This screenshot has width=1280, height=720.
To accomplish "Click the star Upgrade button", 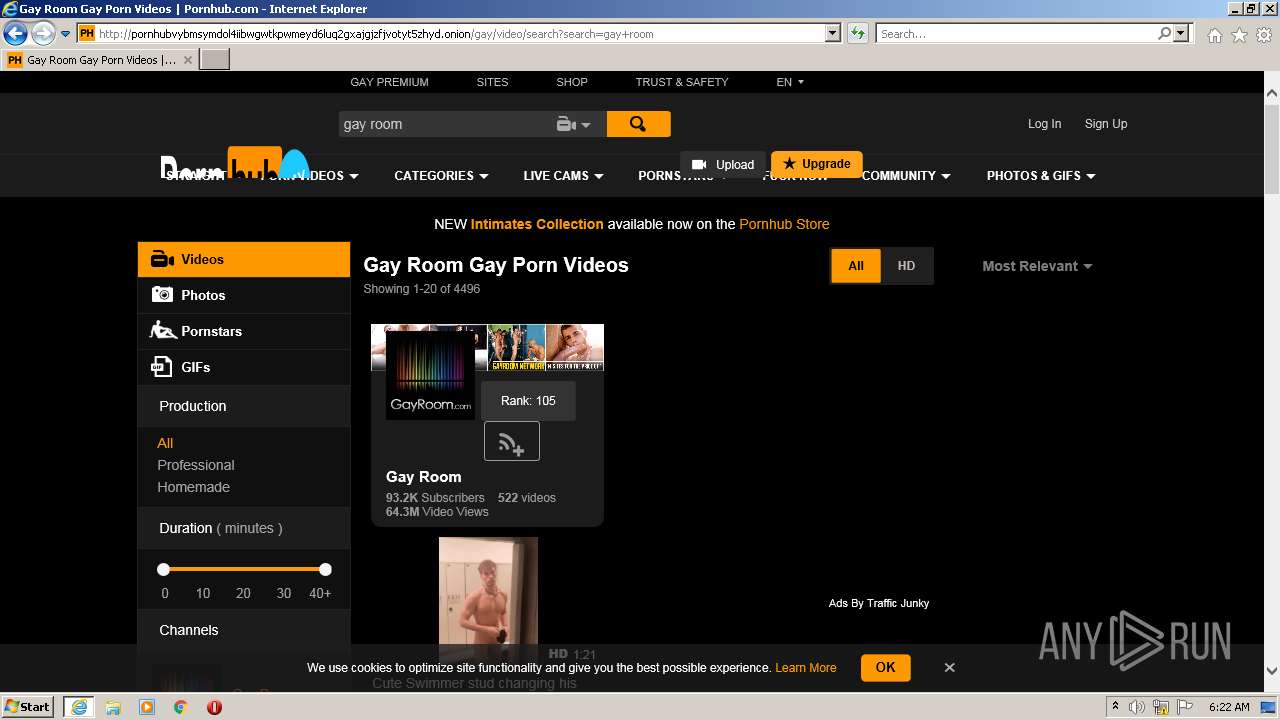I will pyautogui.click(x=816, y=164).
